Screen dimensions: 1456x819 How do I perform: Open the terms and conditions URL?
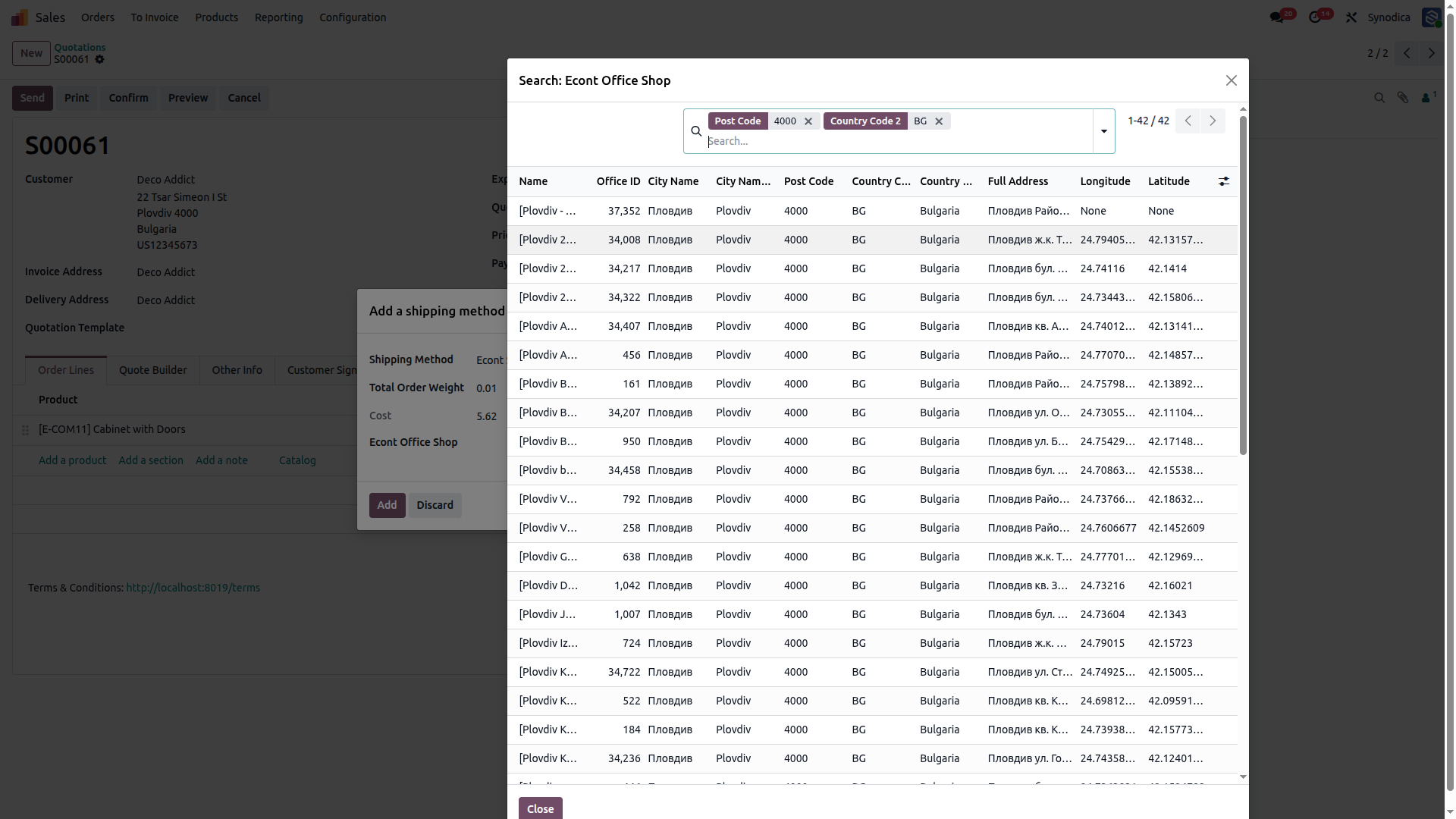tap(193, 588)
